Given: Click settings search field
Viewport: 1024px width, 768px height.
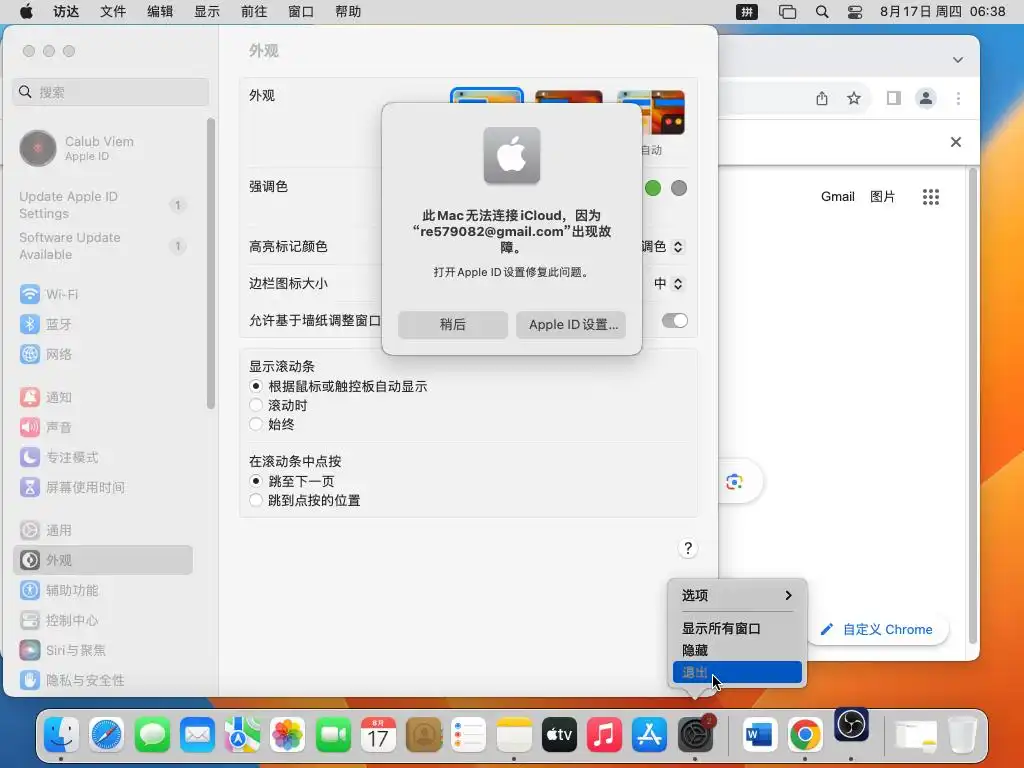Looking at the screenshot, I should pyautogui.click(x=110, y=92).
